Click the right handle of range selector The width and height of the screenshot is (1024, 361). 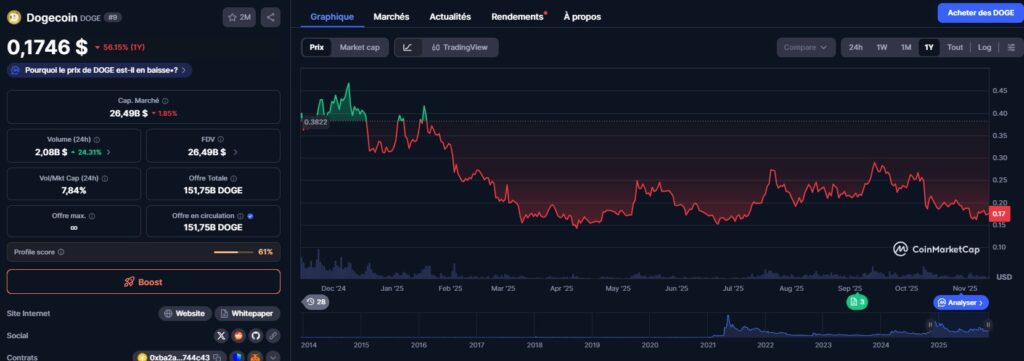point(988,324)
